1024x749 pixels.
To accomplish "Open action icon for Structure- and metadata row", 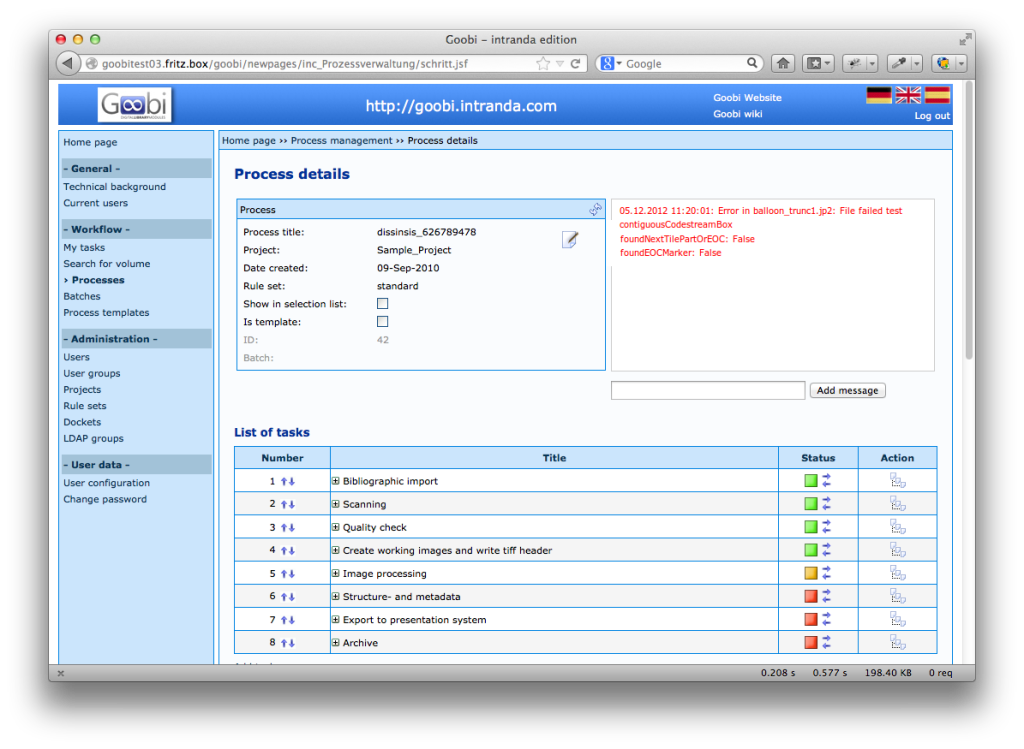I will [897, 596].
